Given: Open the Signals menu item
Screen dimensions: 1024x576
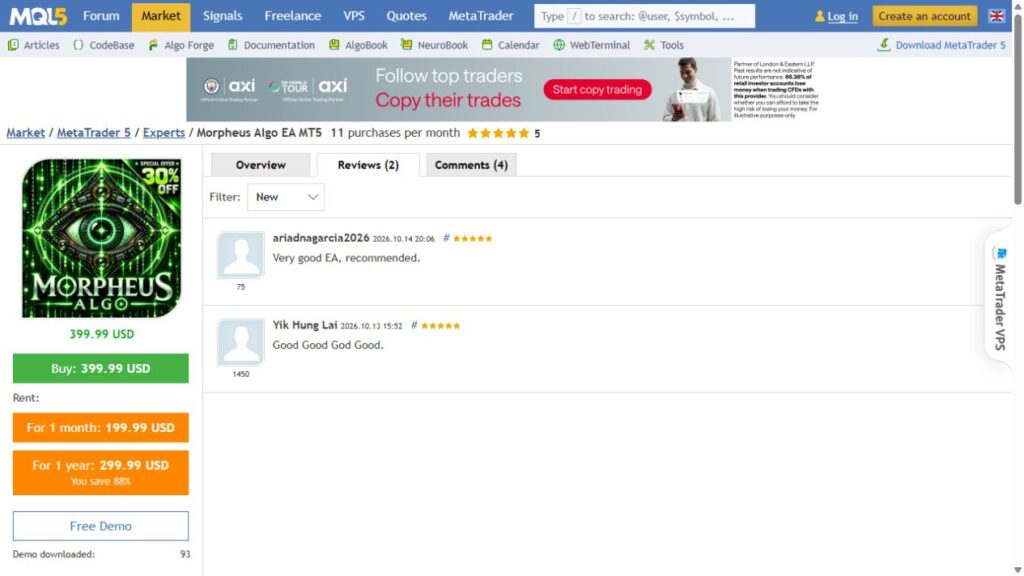Looking at the screenshot, I should coord(223,16).
